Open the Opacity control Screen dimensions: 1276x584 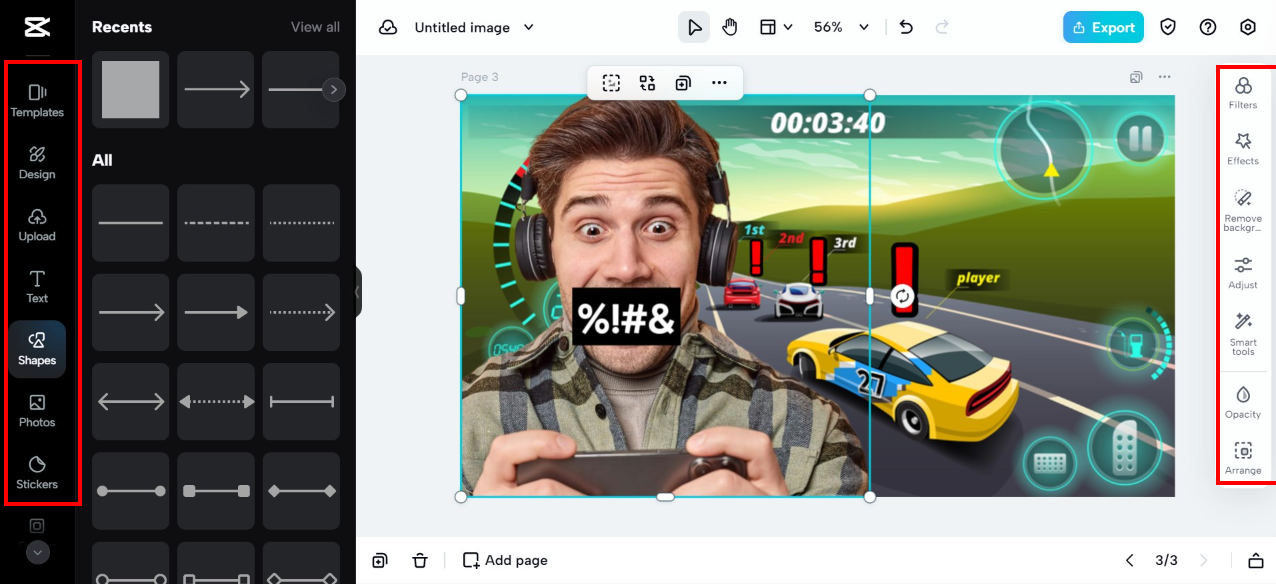(1243, 402)
